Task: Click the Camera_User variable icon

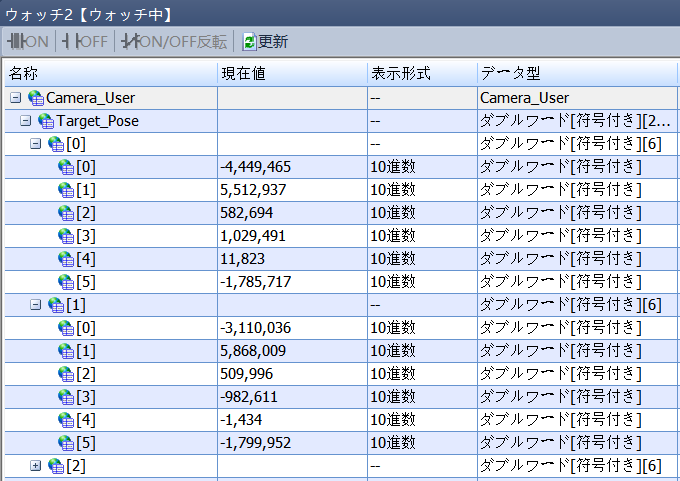Action: (36, 98)
